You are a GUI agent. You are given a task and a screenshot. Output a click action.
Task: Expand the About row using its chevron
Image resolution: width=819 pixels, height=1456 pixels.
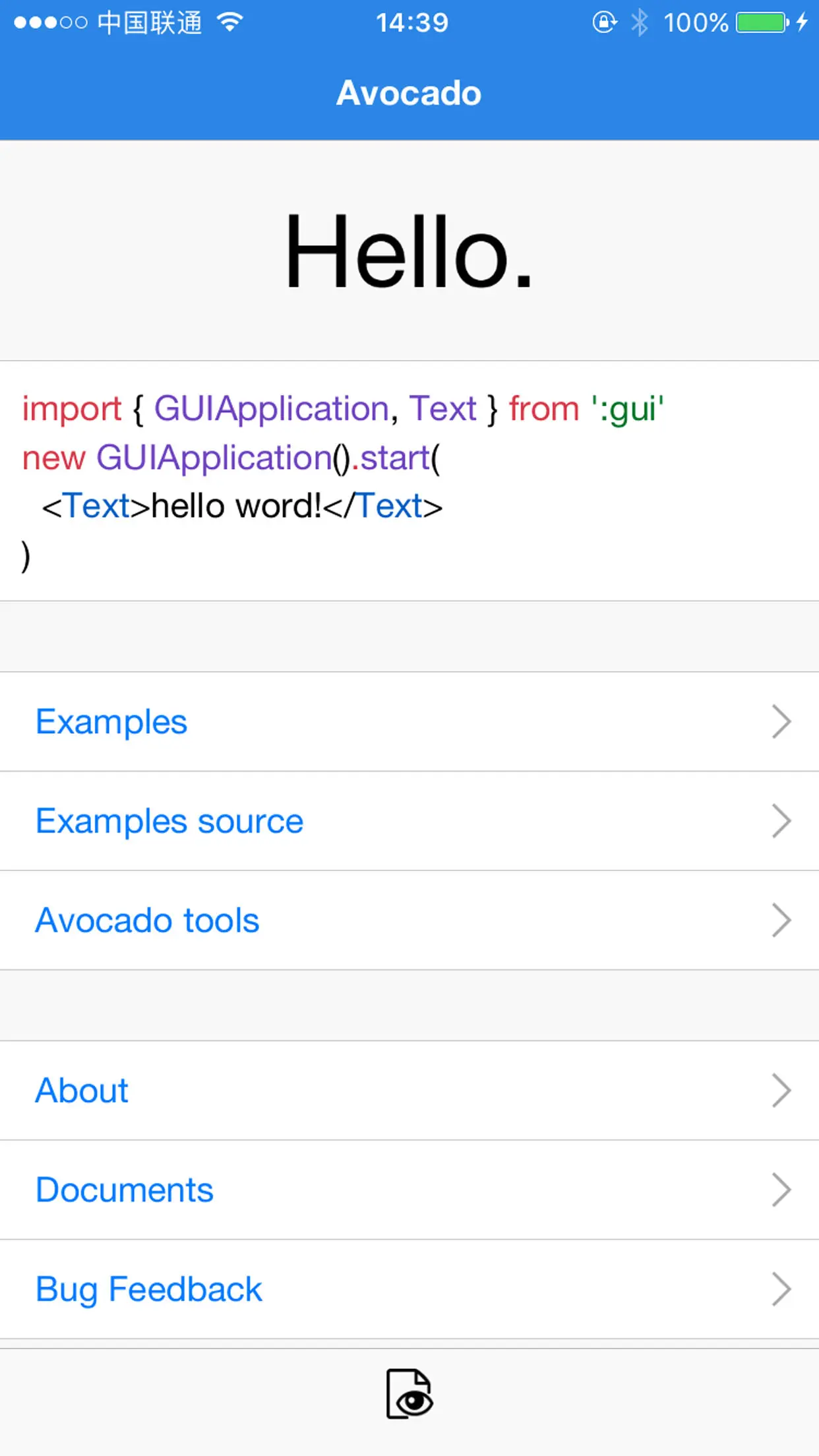tap(782, 1091)
